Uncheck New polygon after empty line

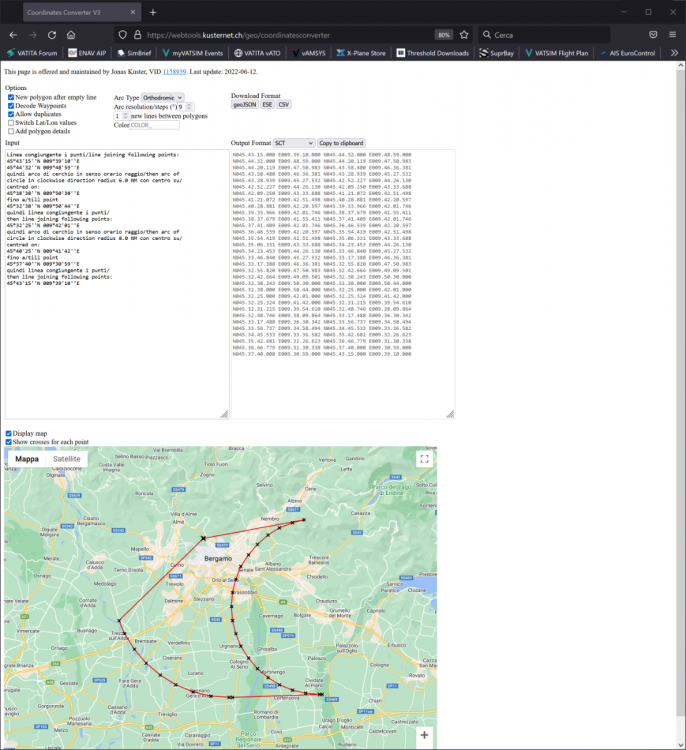click(x=9, y=97)
